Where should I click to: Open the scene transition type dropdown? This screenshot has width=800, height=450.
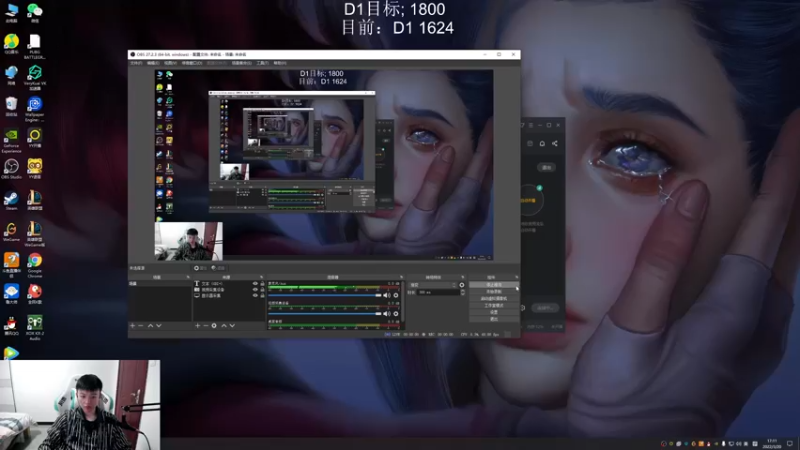[x=432, y=285]
